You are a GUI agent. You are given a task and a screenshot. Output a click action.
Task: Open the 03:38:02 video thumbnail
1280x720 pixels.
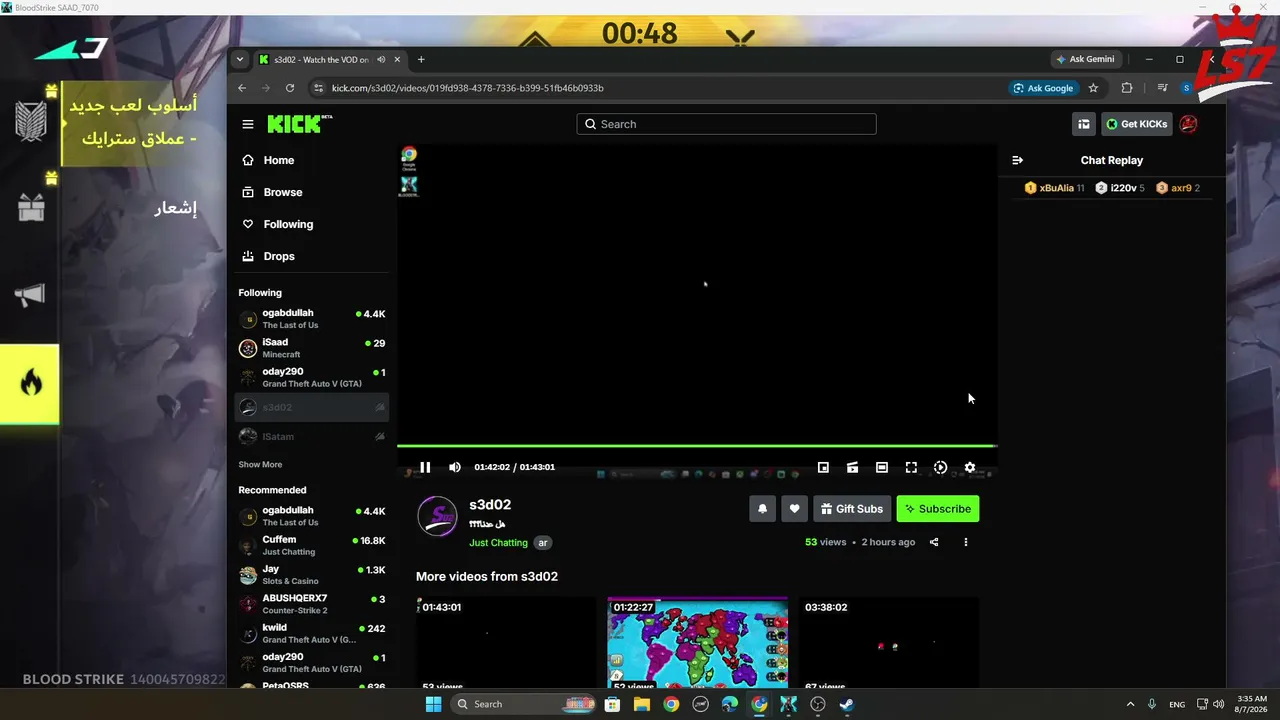pos(889,644)
